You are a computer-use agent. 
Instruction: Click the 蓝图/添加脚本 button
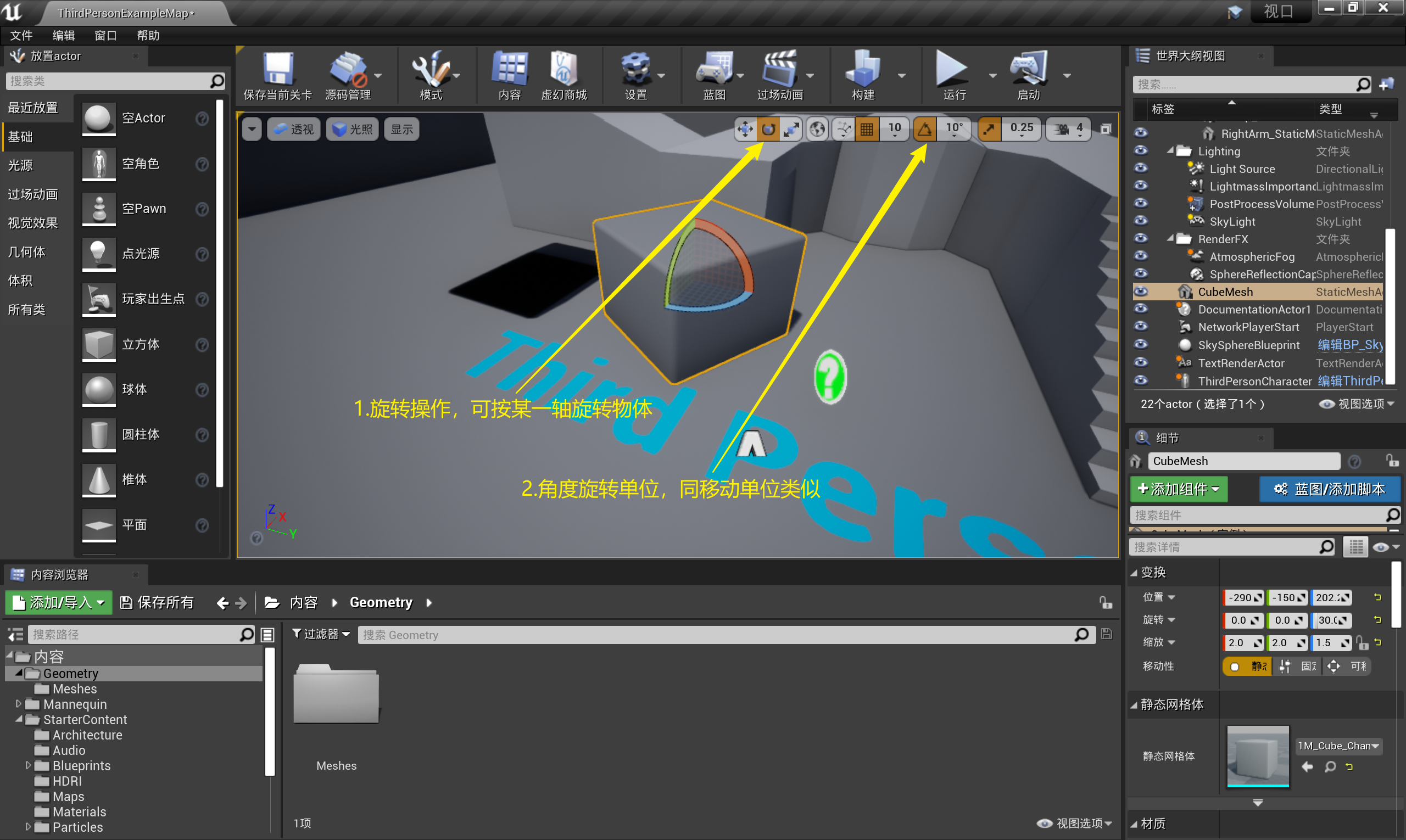click(1329, 489)
